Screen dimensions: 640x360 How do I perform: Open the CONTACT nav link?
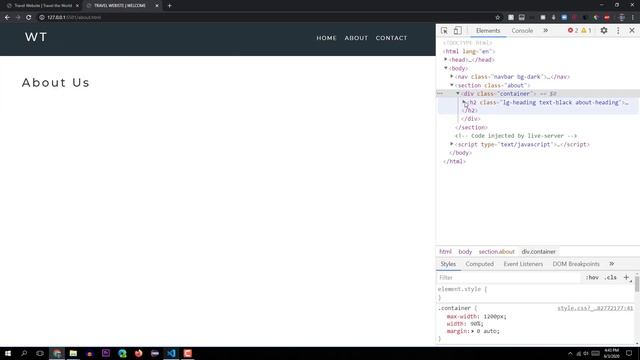[x=391, y=38]
